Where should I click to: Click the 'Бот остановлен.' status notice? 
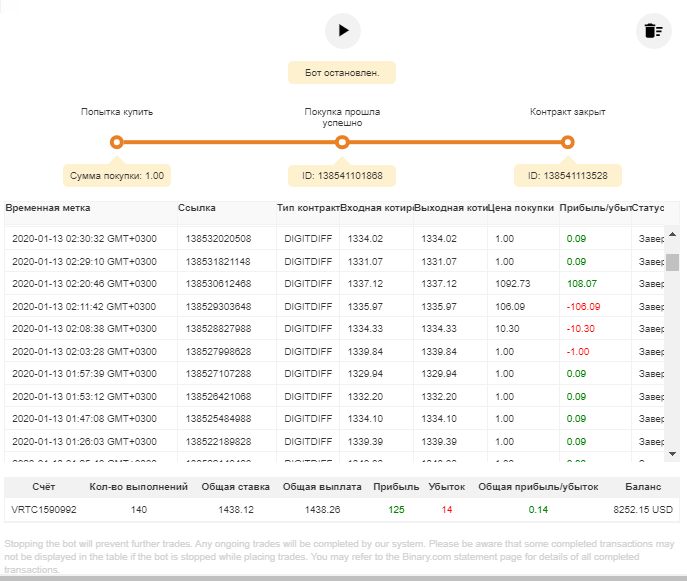point(342,73)
